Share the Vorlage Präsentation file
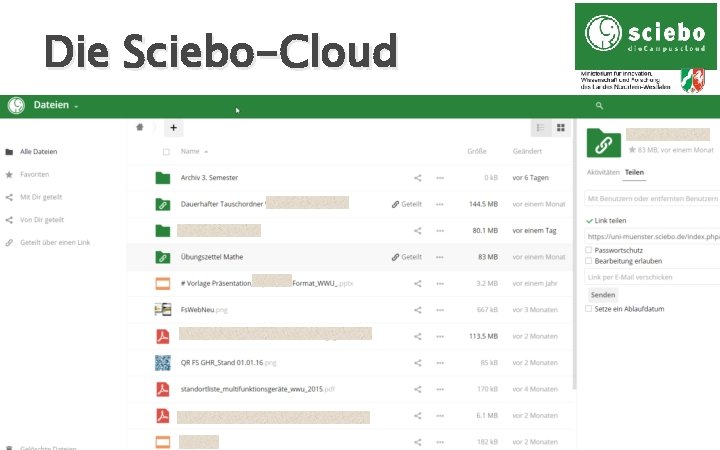Image resolution: width=720 pixels, height=450 pixels. coord(417,283)
